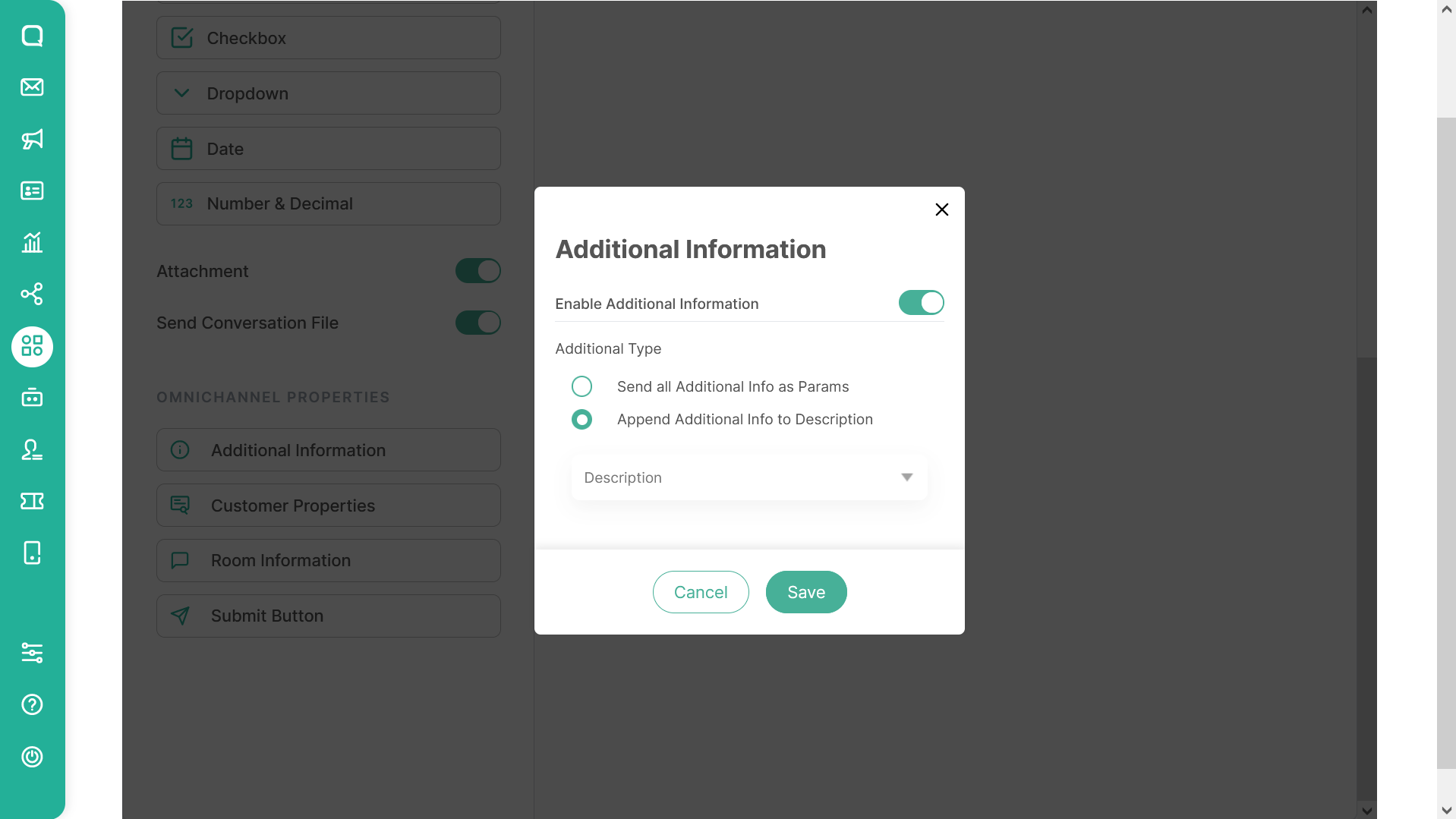
Task: Click the Dropdown field chevron icon
Action: click(181, 93)
